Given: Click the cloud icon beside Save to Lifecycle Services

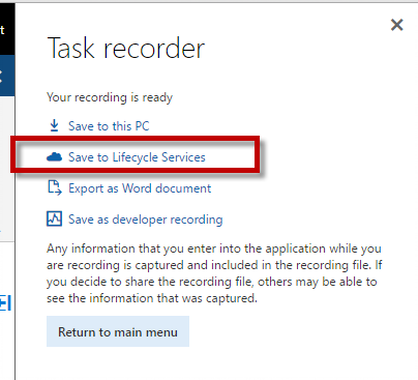Looking at the screenshot, I should (54, 157).
